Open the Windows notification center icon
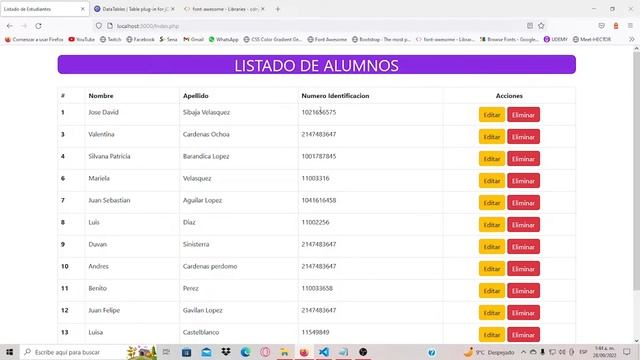 (x=627, y=352)
